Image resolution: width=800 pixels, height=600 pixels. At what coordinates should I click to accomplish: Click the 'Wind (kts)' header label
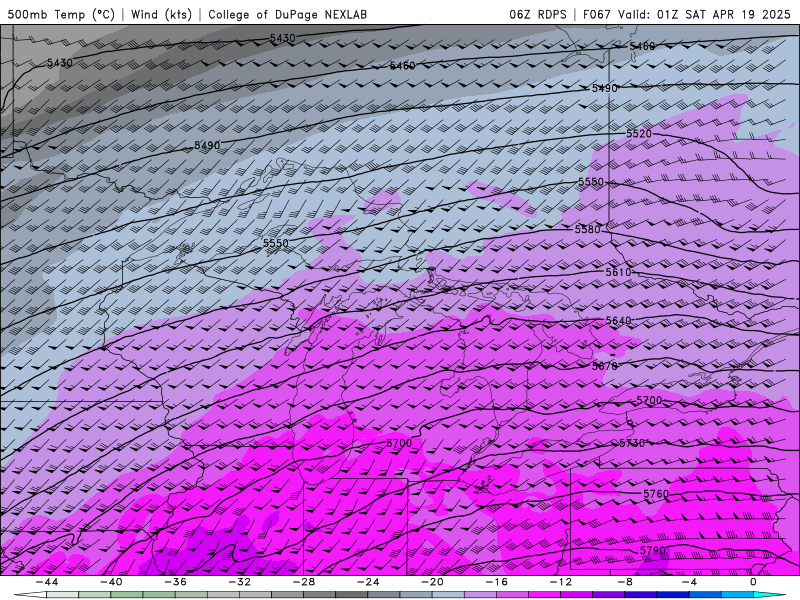point(162,14)
